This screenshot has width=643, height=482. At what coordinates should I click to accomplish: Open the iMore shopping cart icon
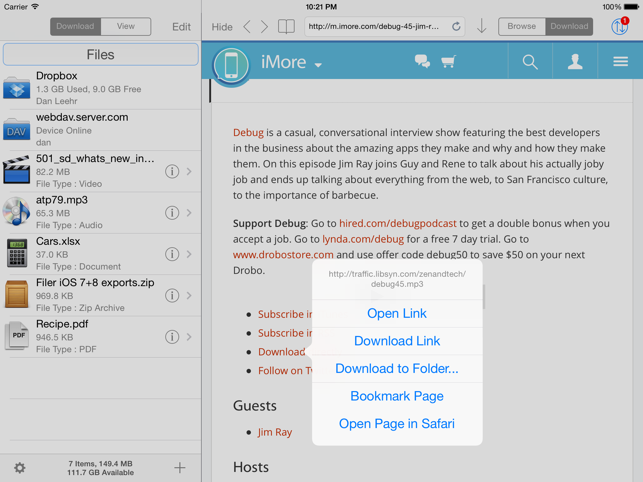point(448,62)
